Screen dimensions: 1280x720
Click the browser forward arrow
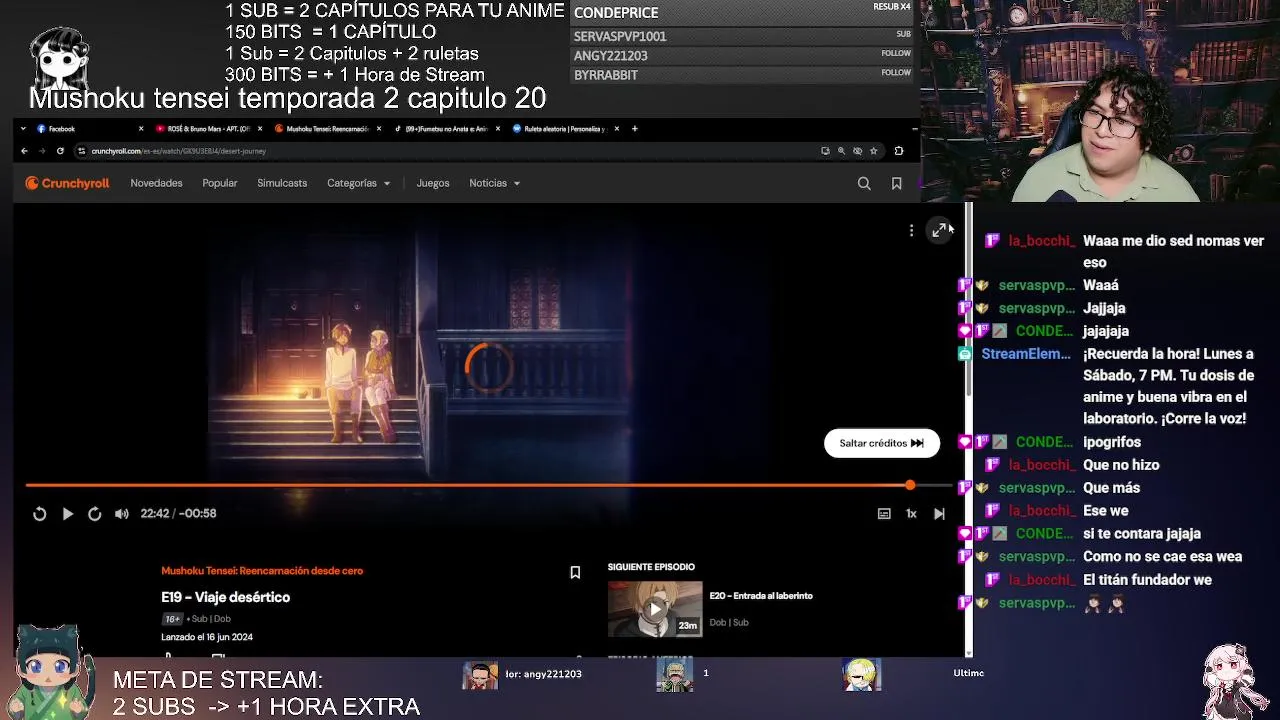[42, 151]
